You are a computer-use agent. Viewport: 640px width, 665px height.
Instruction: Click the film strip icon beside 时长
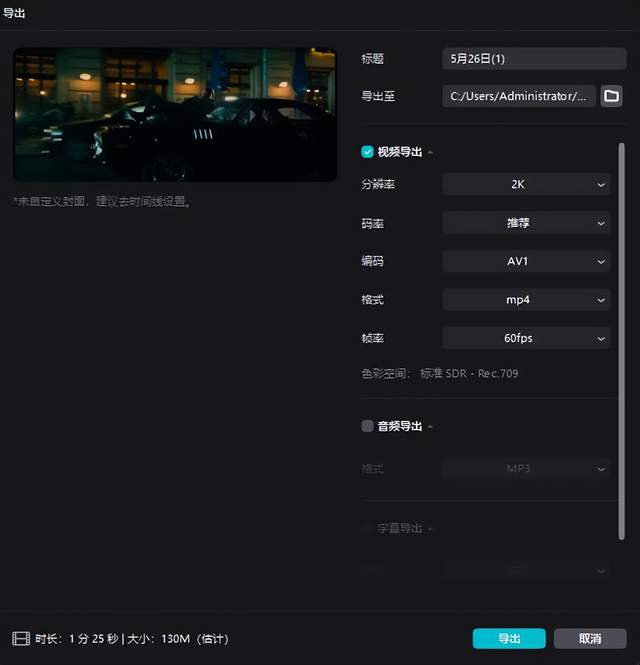20,638
